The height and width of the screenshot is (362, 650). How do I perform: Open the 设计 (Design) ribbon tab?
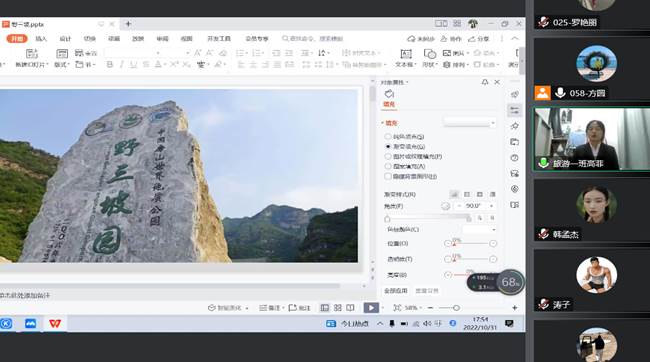65,39
